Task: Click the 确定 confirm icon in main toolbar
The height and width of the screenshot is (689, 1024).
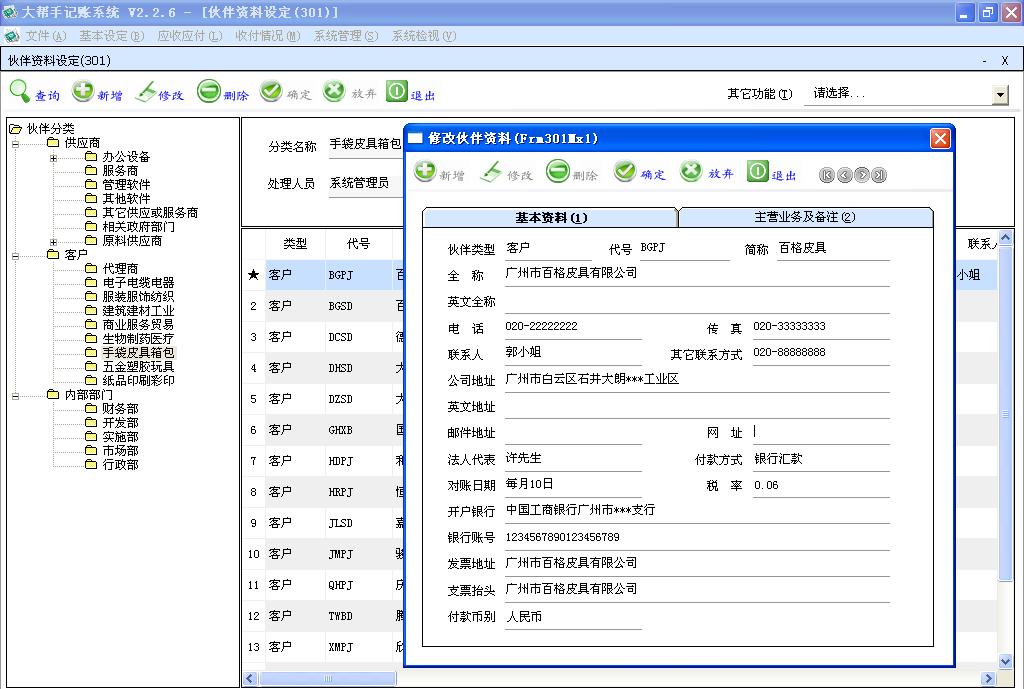Action: [271, 91]
